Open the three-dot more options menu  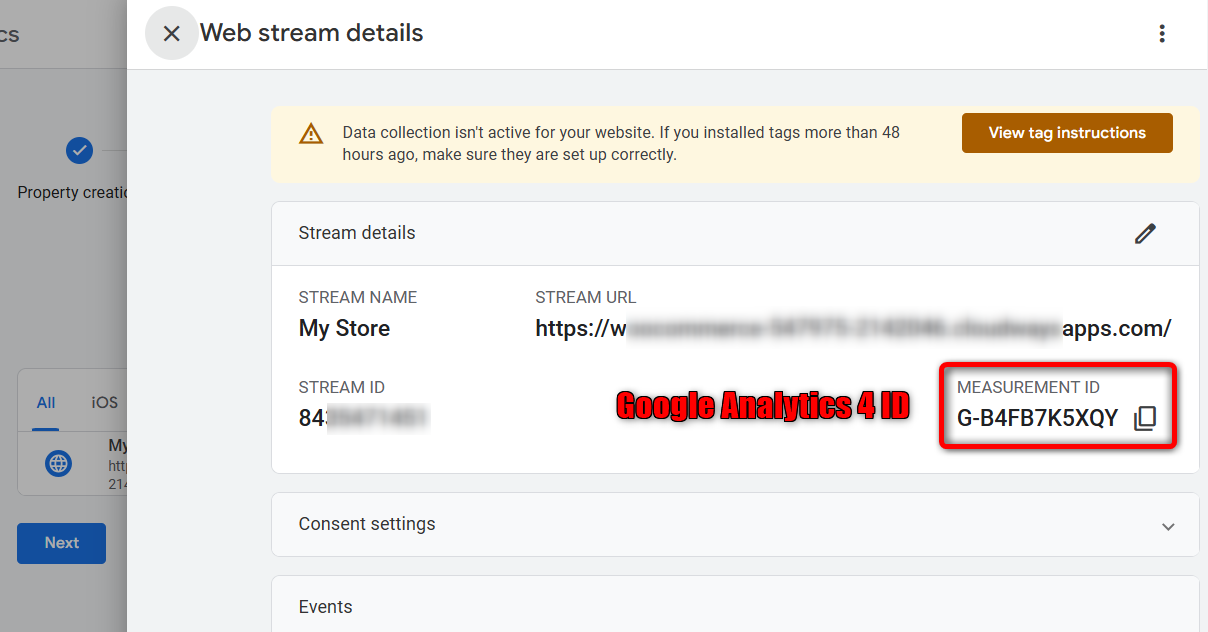pos(1161,34)
